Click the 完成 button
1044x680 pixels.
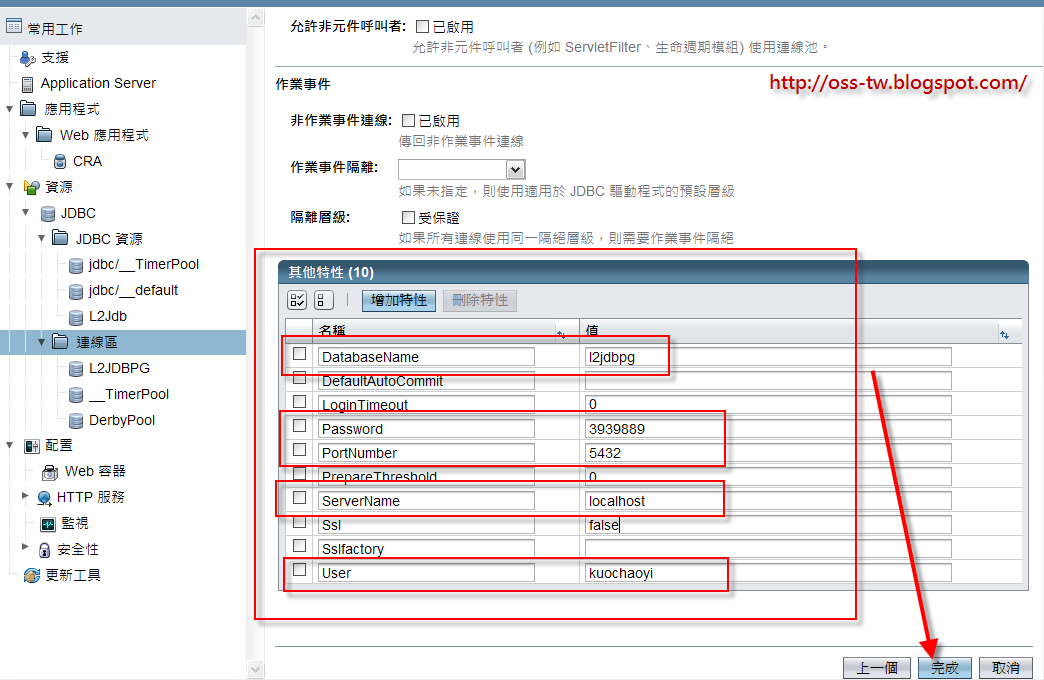944,667
